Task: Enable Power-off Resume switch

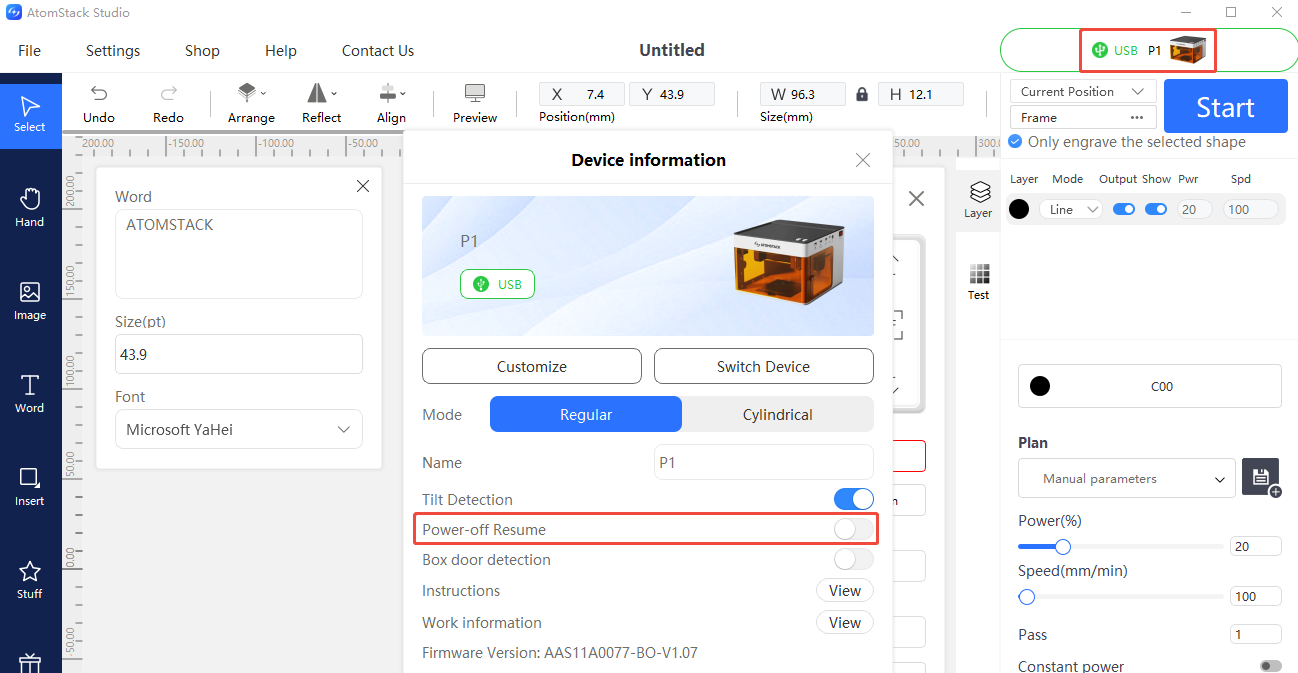Action: pos(853,529)
